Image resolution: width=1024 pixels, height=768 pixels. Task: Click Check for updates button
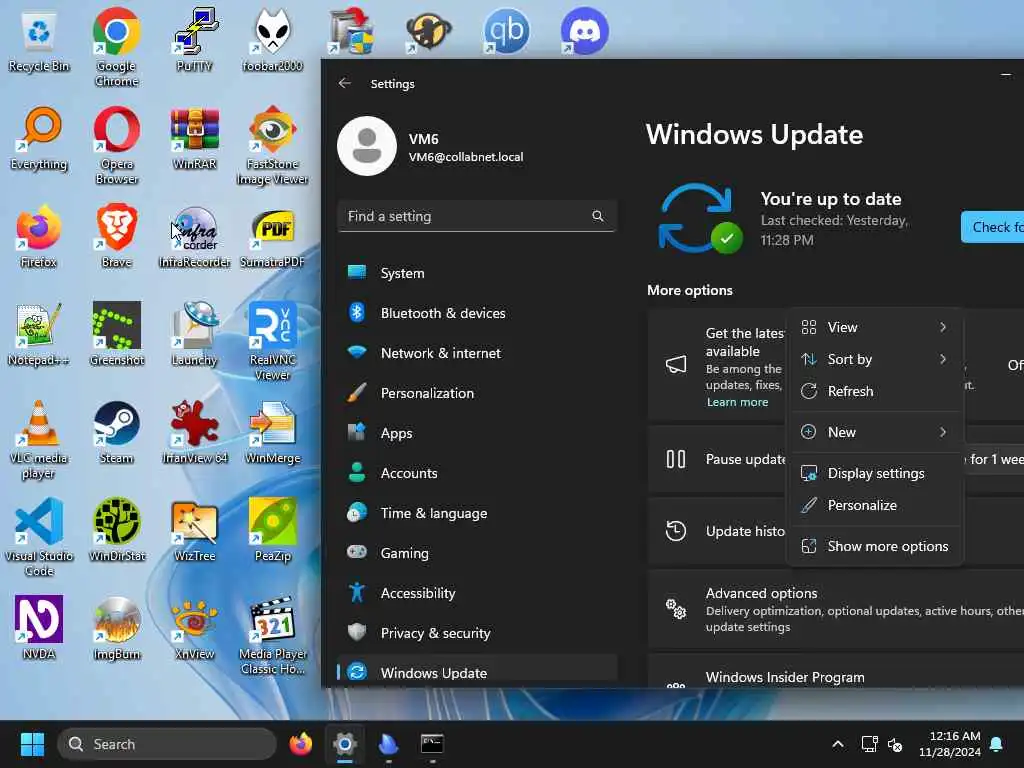click(x=993, y=227)
